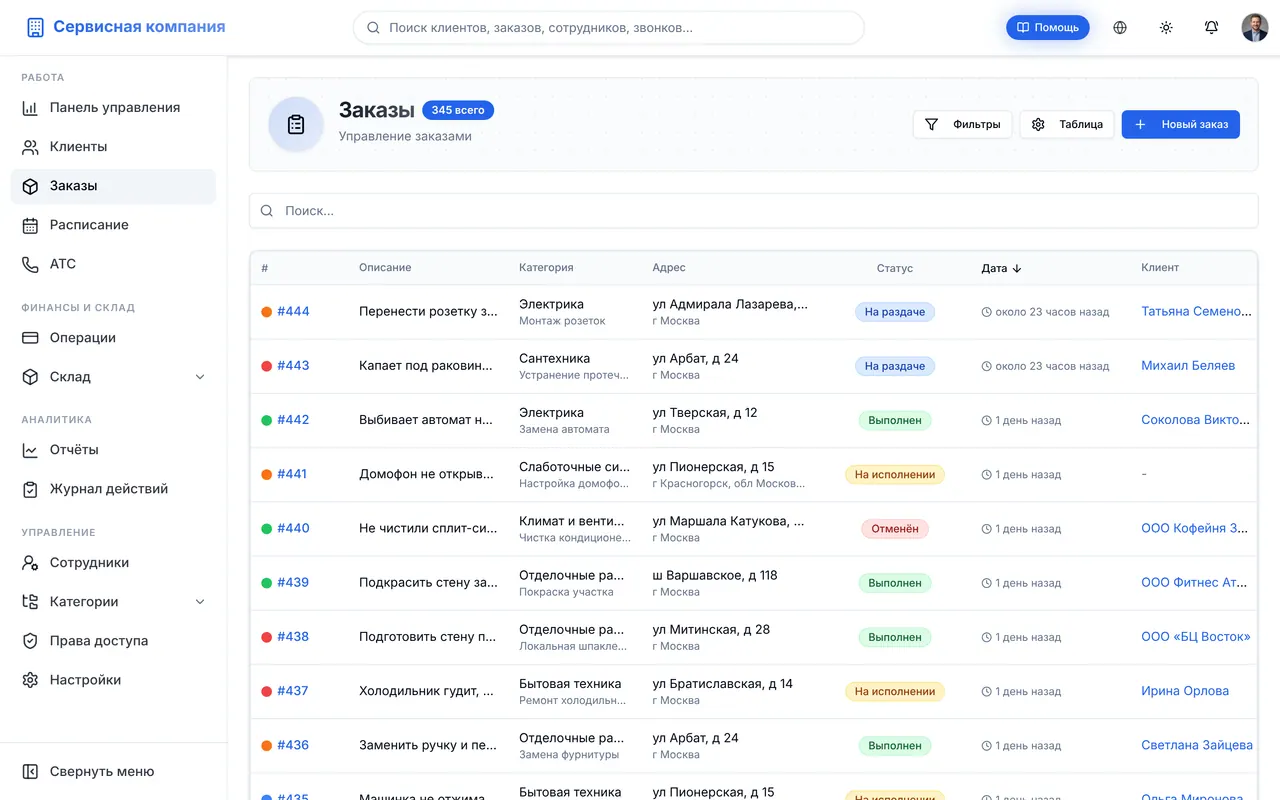Expand the Категории submenu chevron
Image resolution: width=1280 pixels, height=800 pixels.
point(200,602)
